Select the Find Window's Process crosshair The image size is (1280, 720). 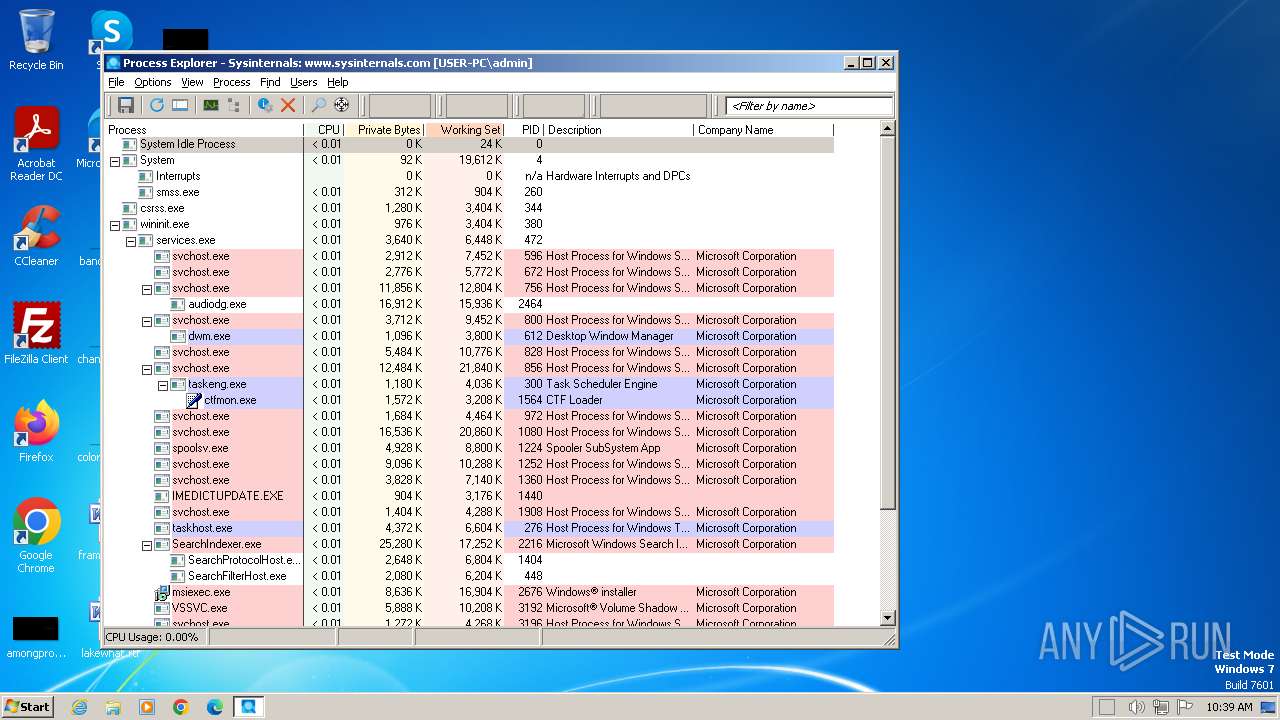(342, 105)
